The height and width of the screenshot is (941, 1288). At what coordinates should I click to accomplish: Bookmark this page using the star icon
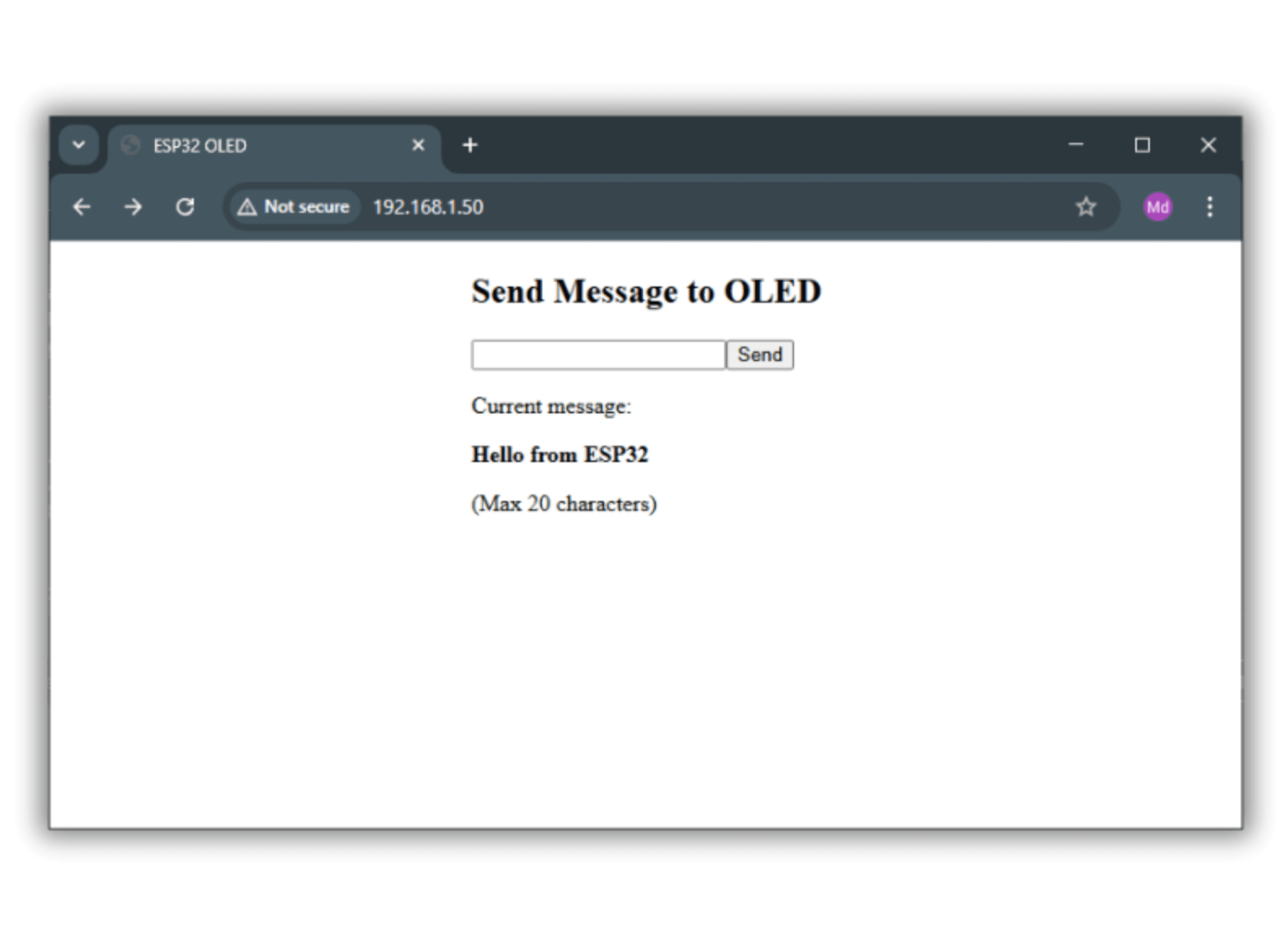pos(1086,206)
